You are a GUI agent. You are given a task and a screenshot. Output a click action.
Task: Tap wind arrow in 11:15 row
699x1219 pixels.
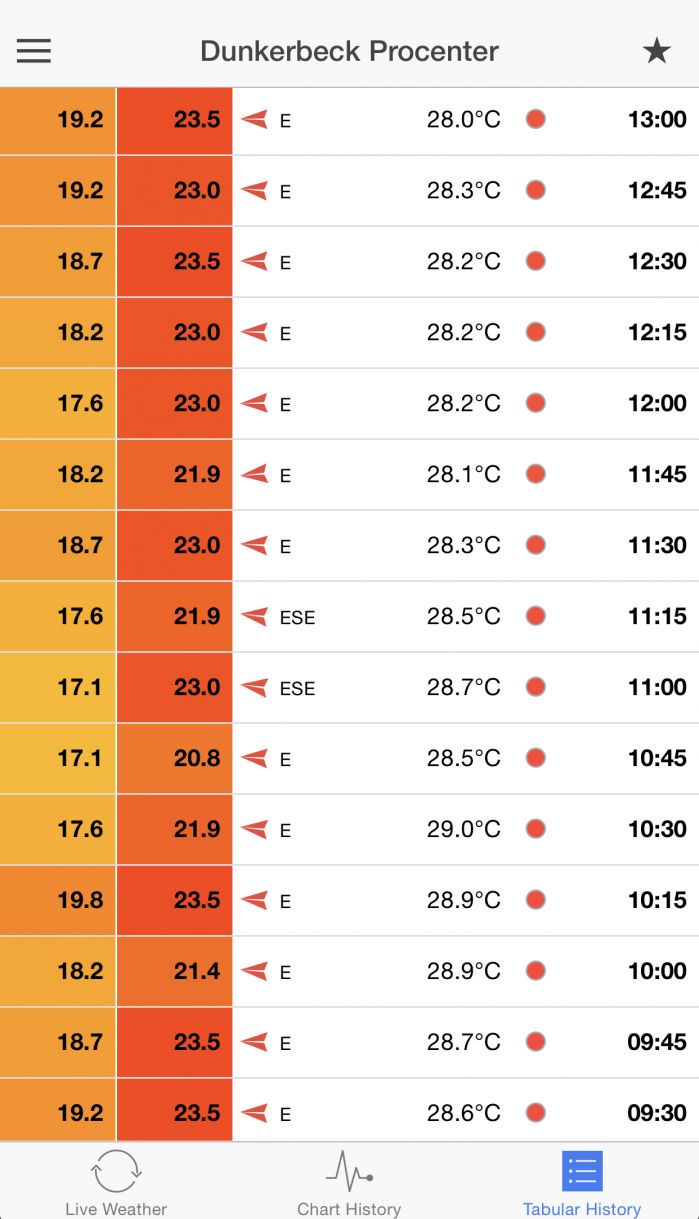click(255, 617)
